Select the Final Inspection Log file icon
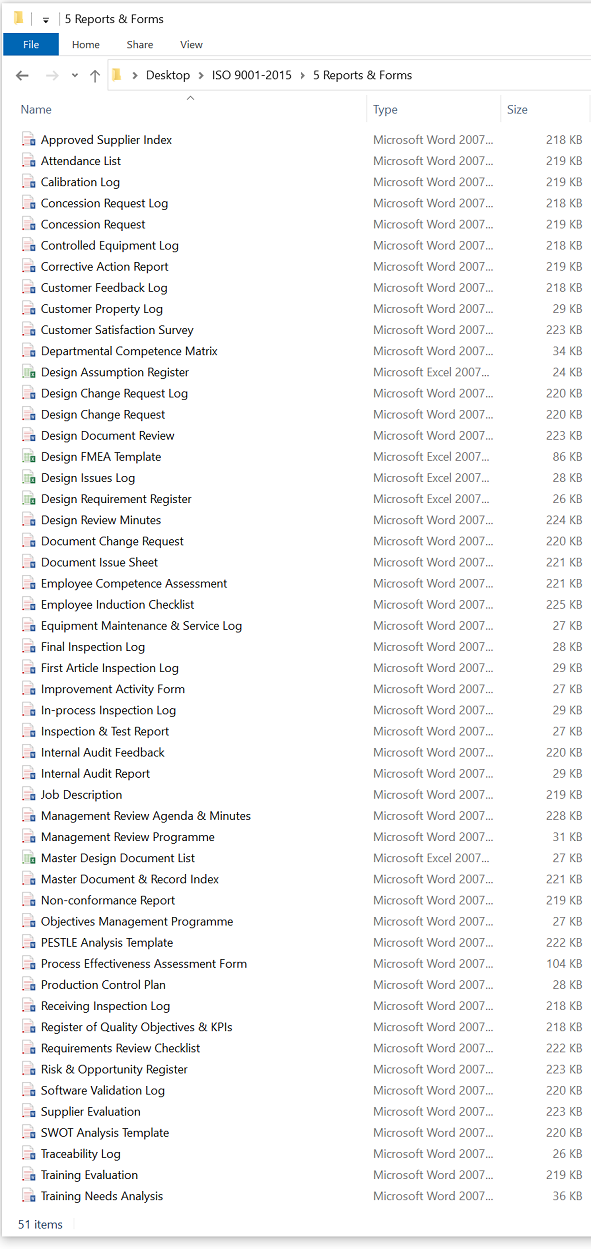Image resolution: width=591 pixels, height=1249 pixels. [x=28, y=647]
